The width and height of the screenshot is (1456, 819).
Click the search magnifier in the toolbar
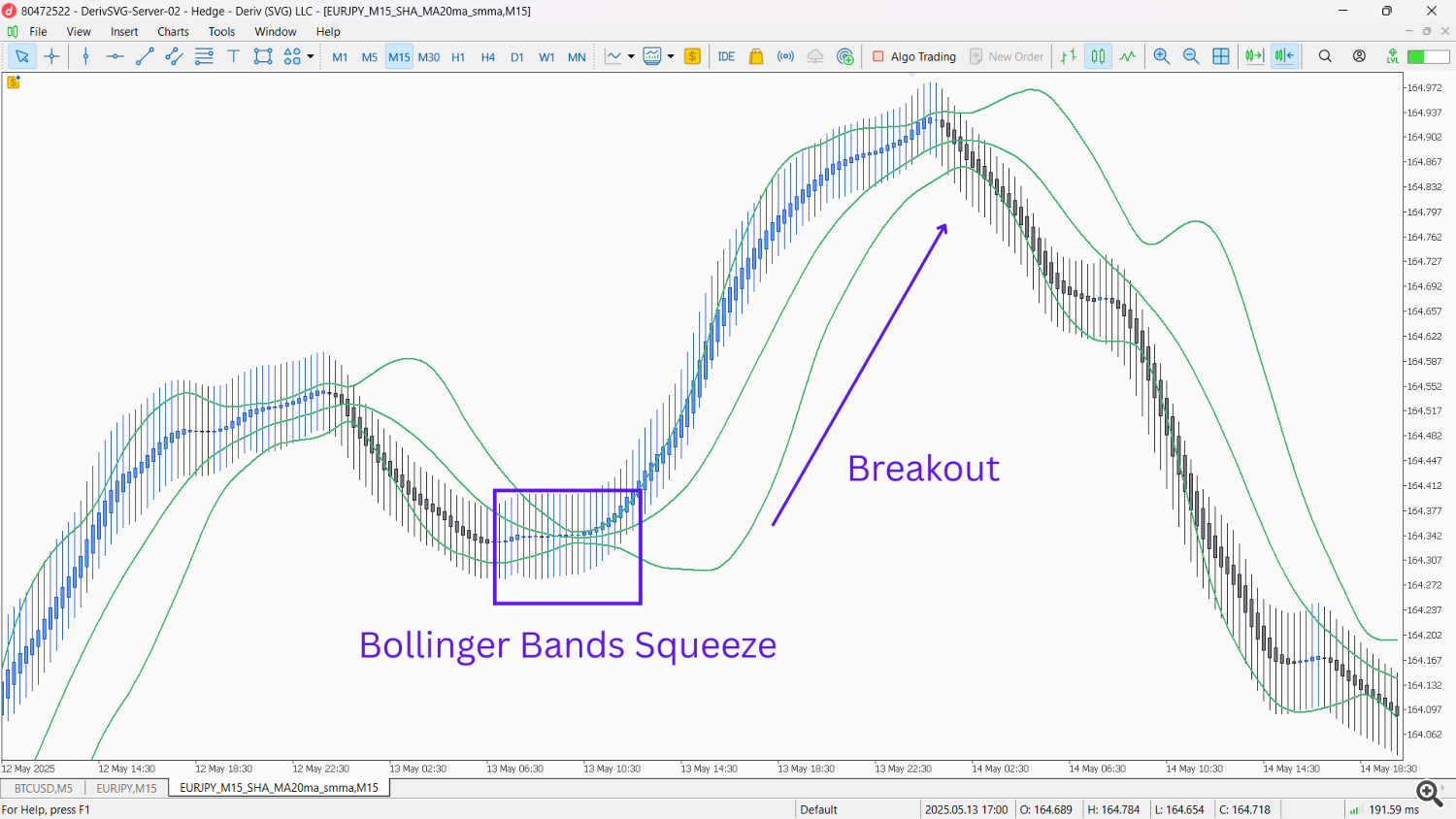coord(1325,56)
